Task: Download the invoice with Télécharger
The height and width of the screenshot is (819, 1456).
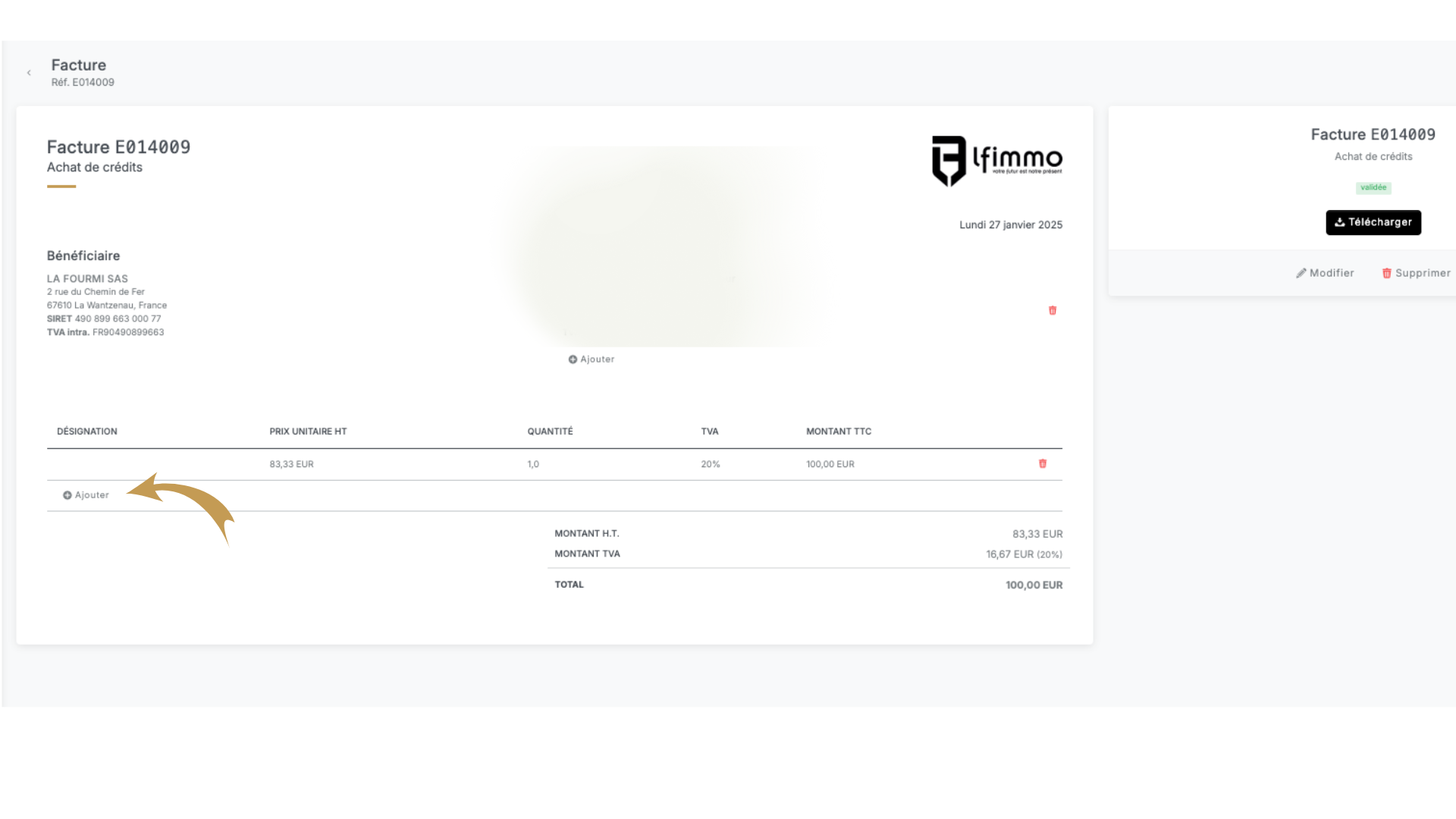Action: pyautogui.click(x=1373, y=222)
